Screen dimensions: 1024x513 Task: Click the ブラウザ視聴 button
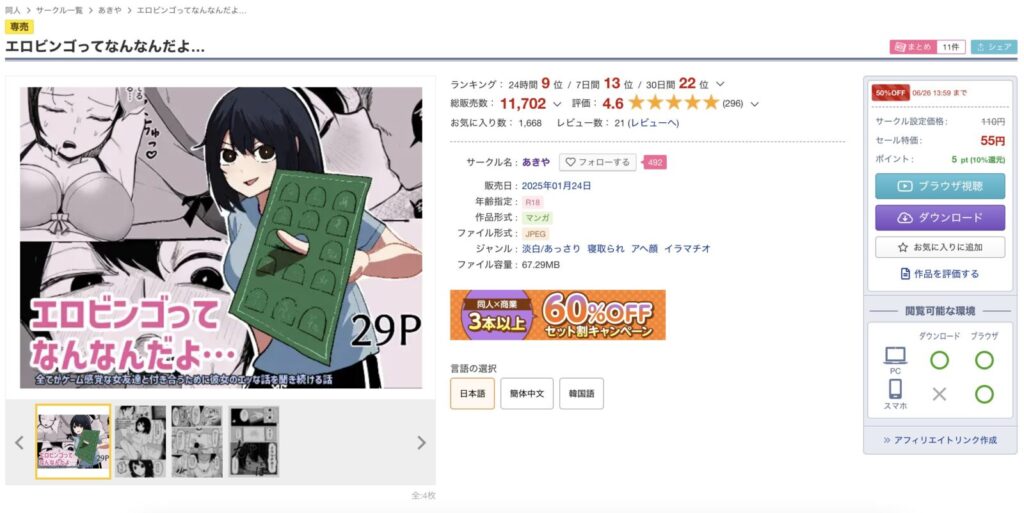pyautogui.click(x=940, y=186)
